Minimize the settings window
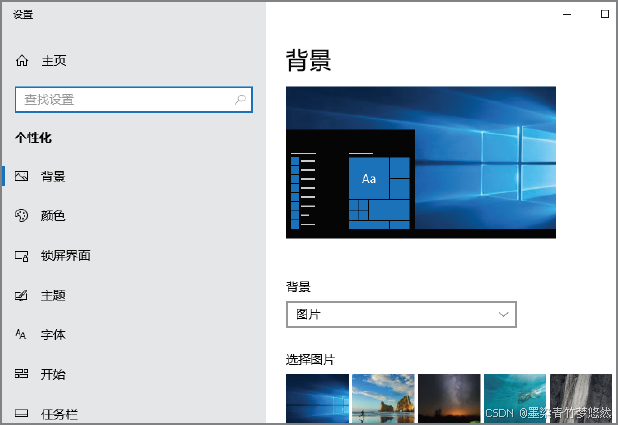The image size is (618, 425). point(567,14)
